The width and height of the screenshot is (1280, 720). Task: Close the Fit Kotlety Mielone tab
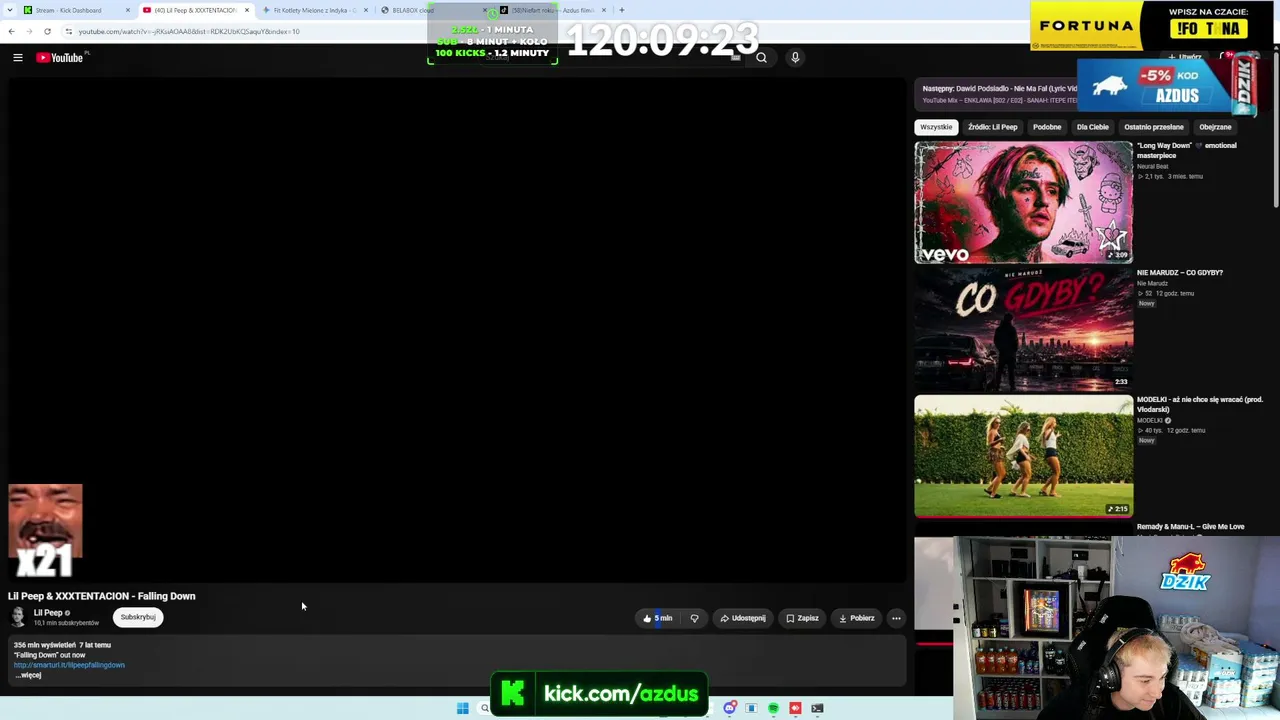(x=366, y=10)
